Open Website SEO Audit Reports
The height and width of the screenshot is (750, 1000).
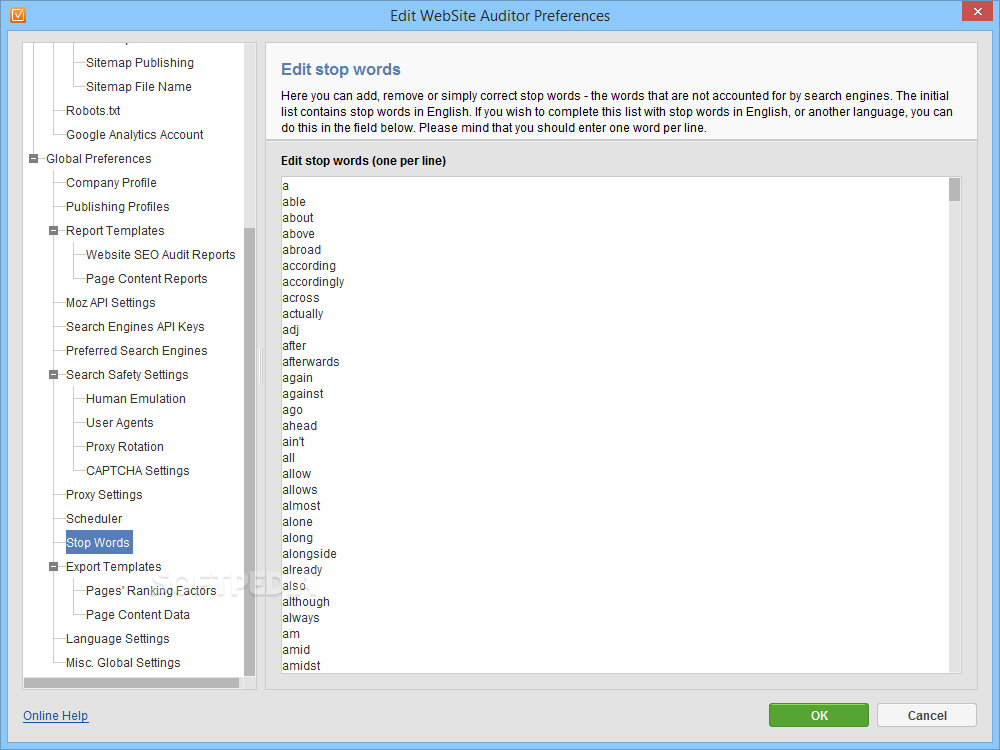161,255
